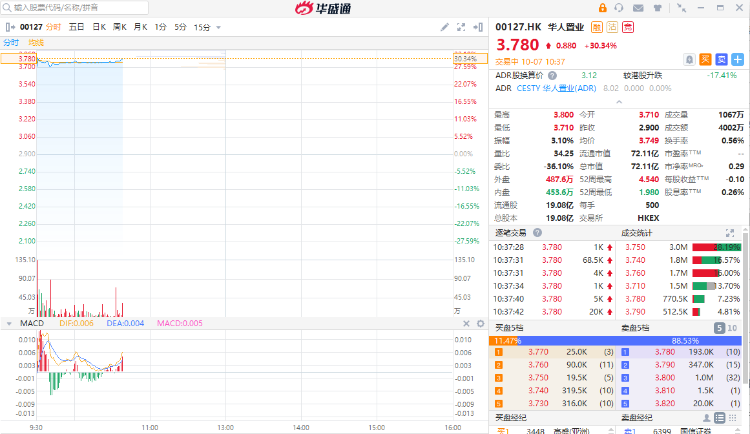Click the right panel vertical scrollbar
The image size is (750, 434).
click(x=746, y=306)
